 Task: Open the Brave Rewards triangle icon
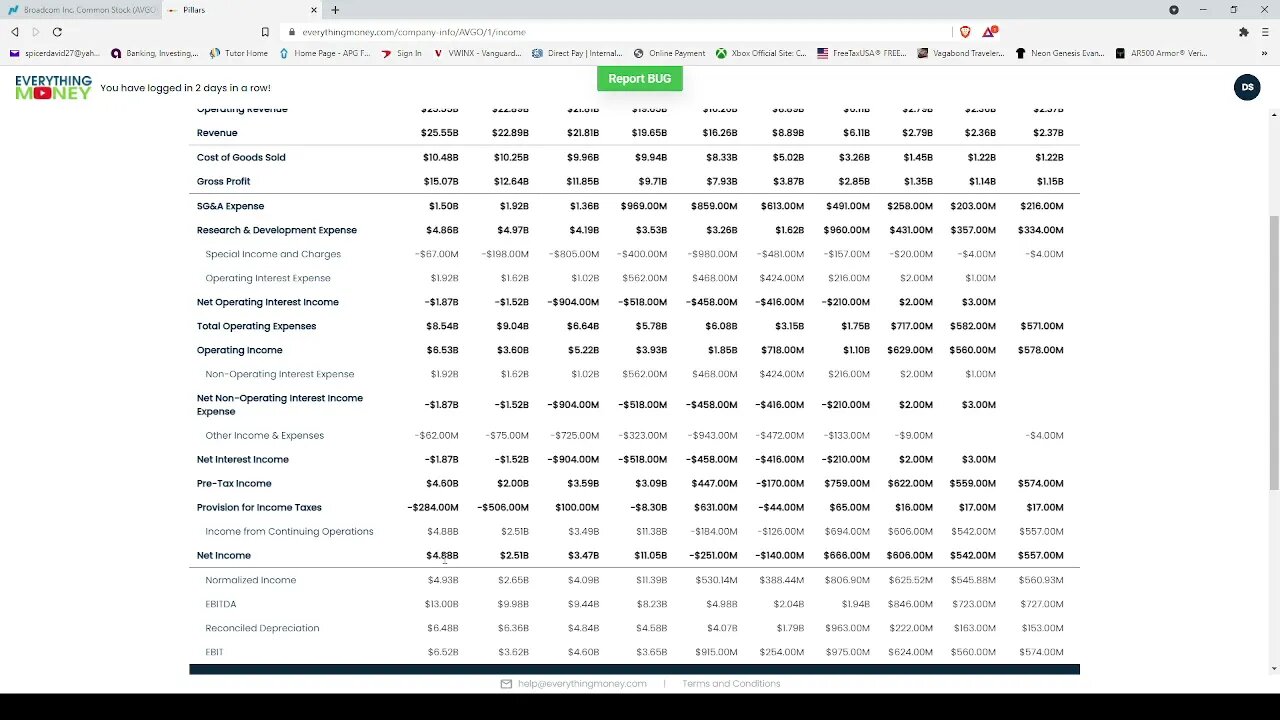pyautogui.click(x=988, y=32)
